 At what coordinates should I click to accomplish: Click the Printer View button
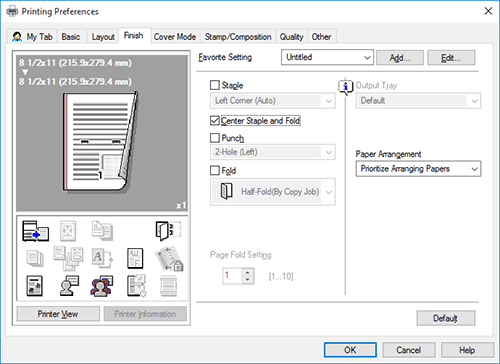(58, 314)
